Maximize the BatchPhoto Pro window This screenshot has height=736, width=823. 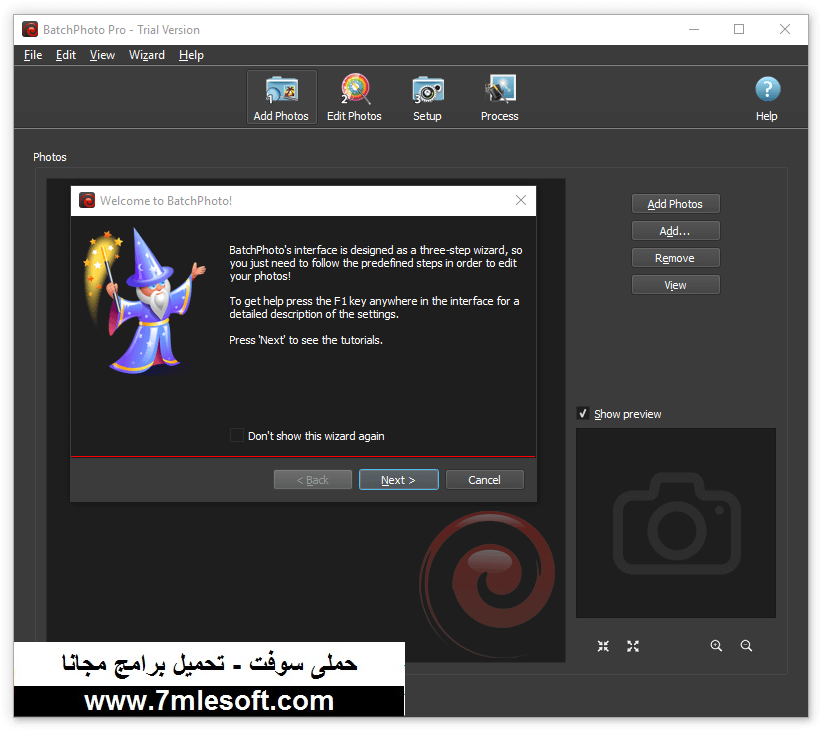pos(739,29)
